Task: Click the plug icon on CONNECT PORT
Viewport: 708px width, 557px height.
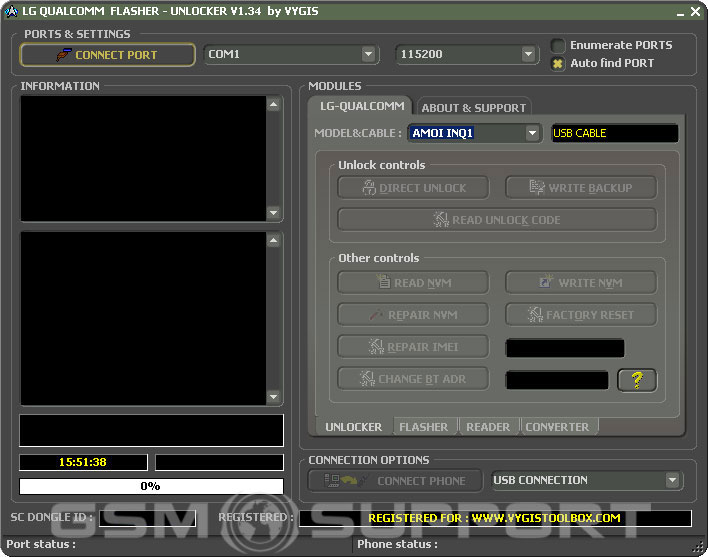Action: (x=64, y=55)
